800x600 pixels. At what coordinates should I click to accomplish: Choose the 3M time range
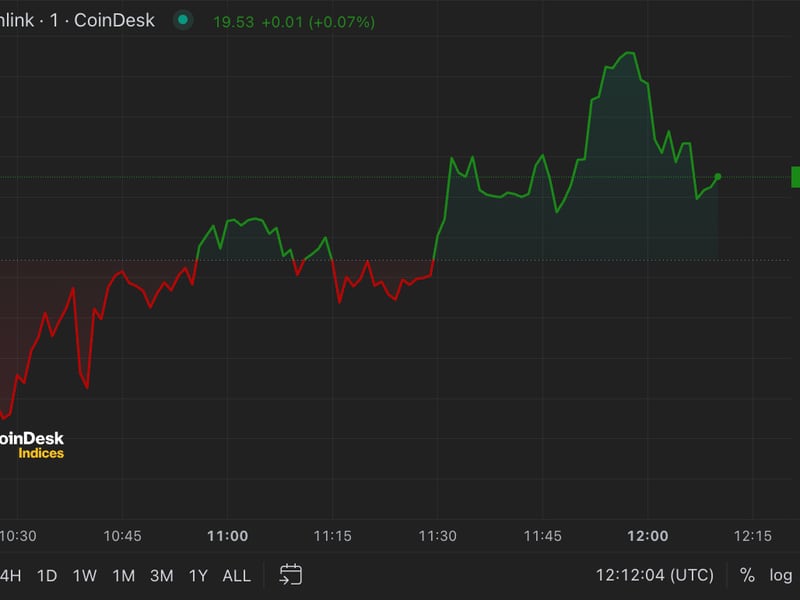(x=161, y=575)
